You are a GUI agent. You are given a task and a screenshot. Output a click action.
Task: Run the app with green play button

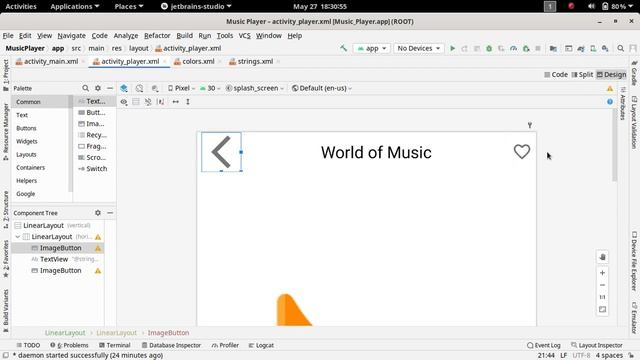coord(452,49)
